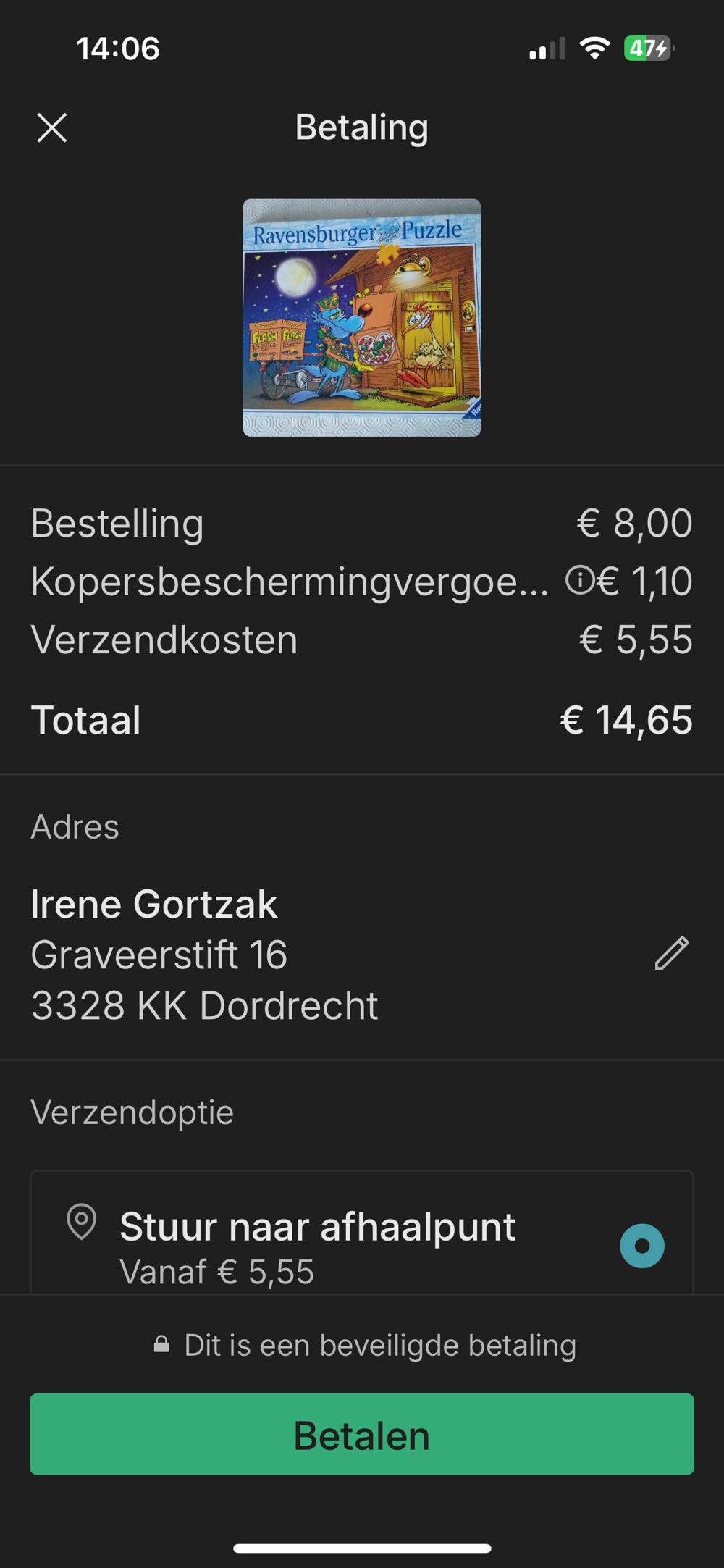Close the Betaling screen with X
Screen dimensions: 724x1568
click(x=52, y=128)
